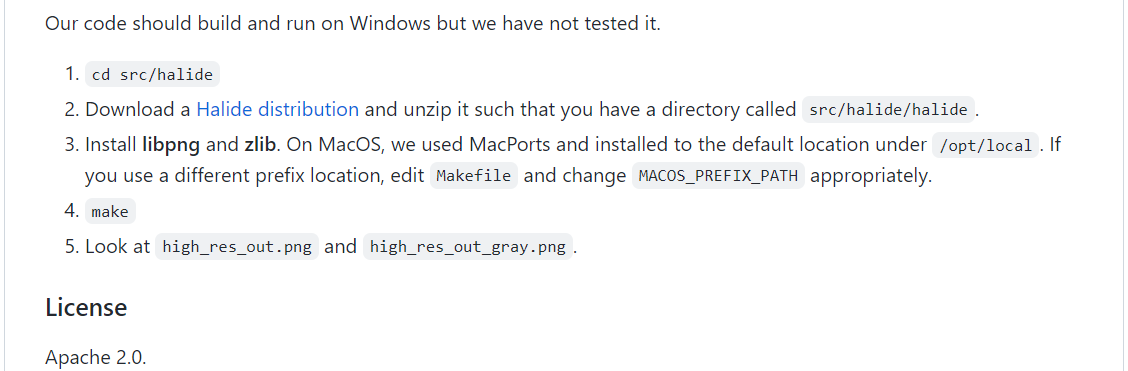
Task: Click the high_res_out.png filename
Action: tap(237, 247)
